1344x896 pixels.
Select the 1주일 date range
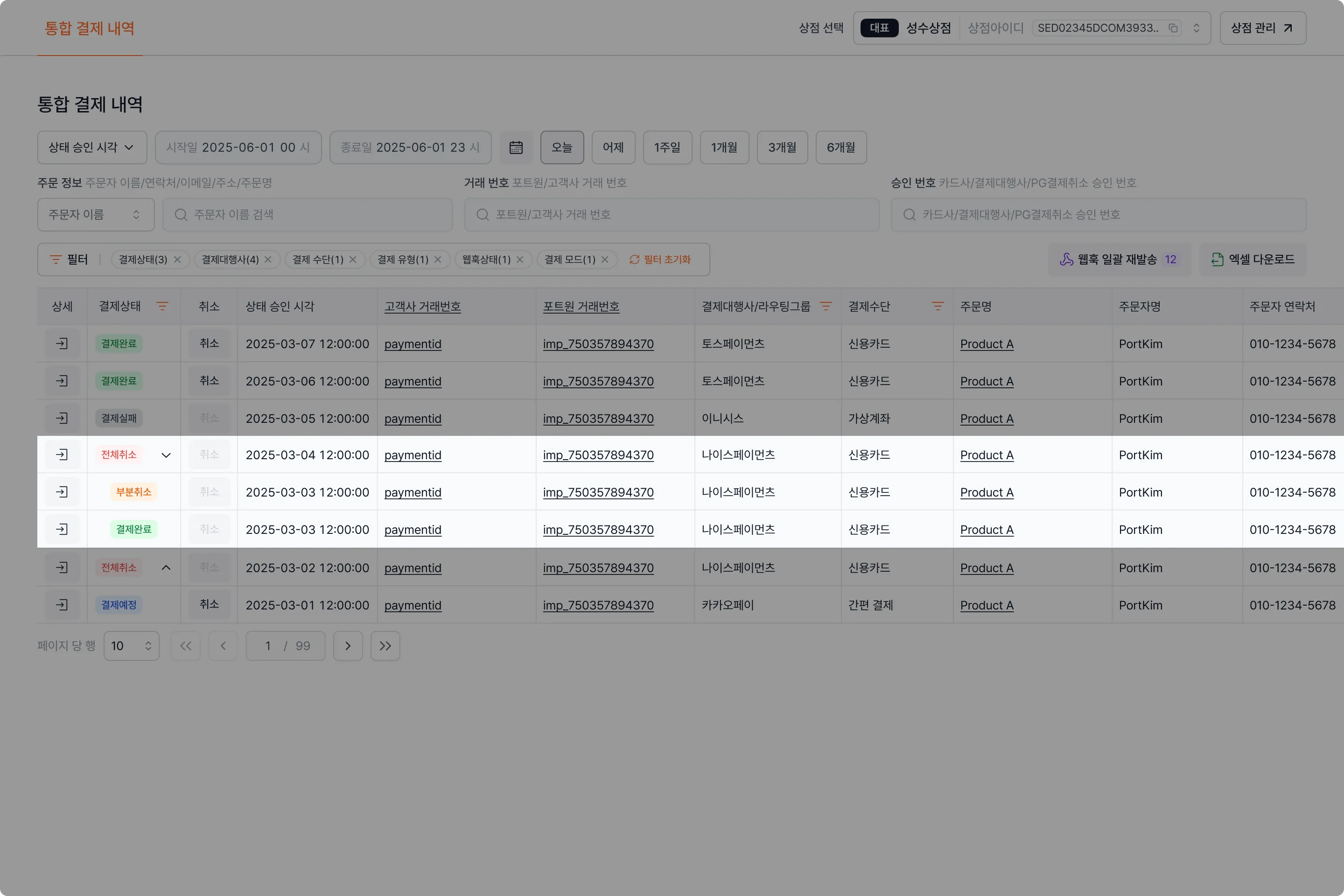(x=667, y=147)
